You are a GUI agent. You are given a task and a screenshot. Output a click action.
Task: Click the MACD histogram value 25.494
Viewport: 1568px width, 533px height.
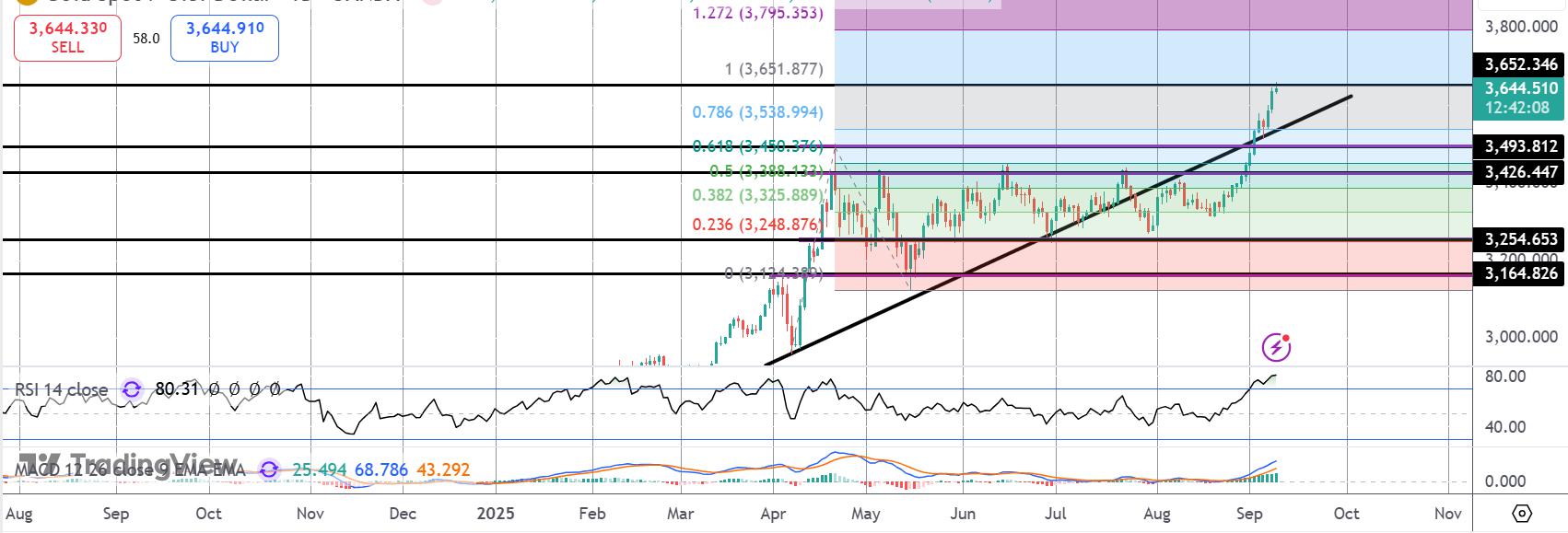318,470
